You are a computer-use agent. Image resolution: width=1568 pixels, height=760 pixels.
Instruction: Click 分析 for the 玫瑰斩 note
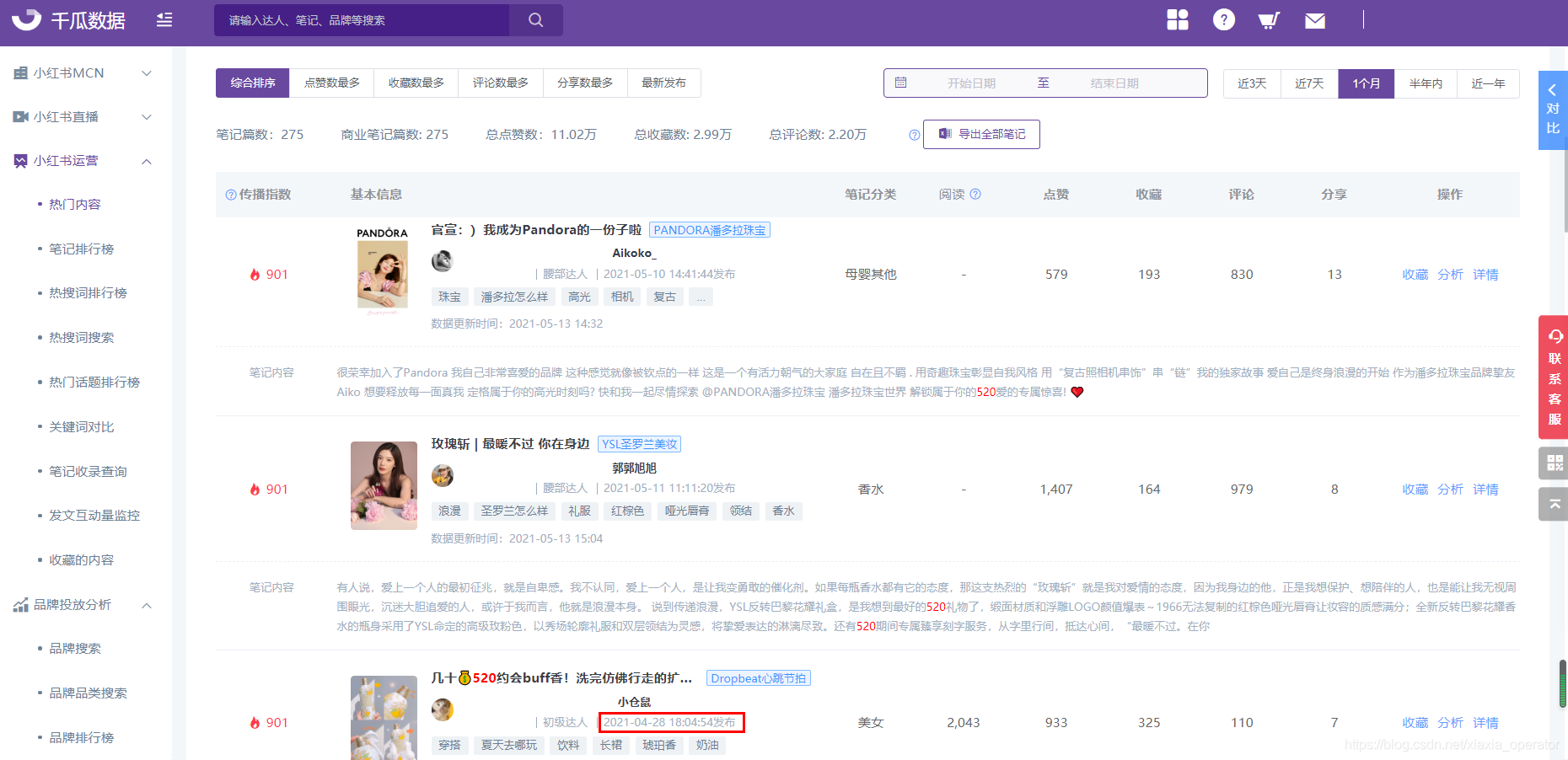(1451, 490)
